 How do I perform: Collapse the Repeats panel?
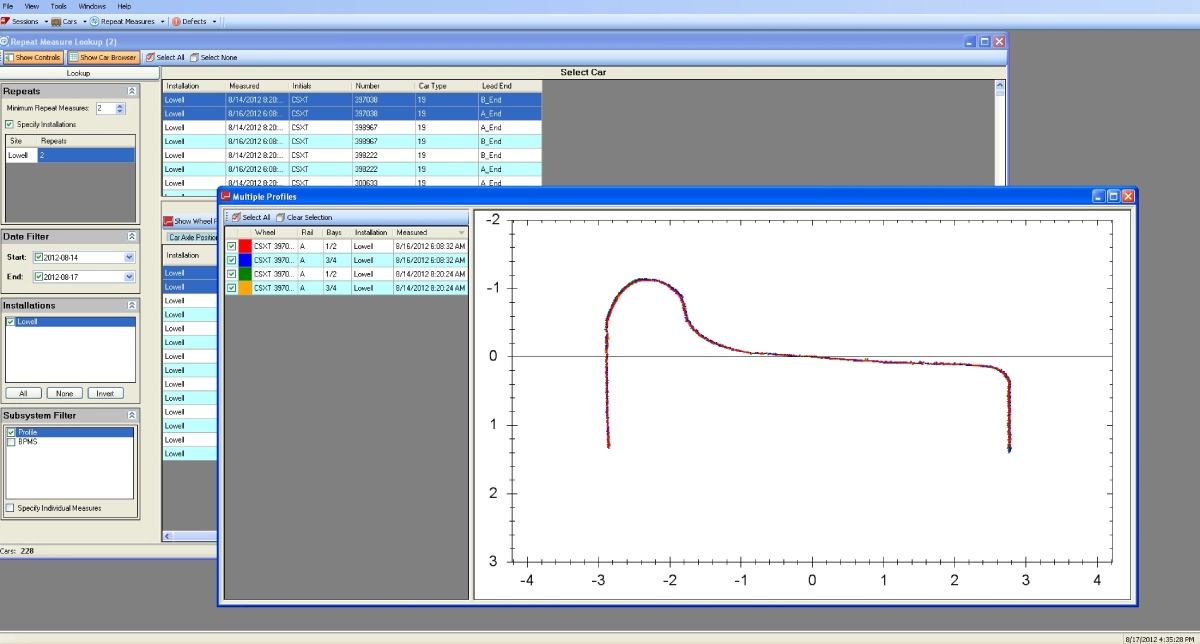(131, 90)
